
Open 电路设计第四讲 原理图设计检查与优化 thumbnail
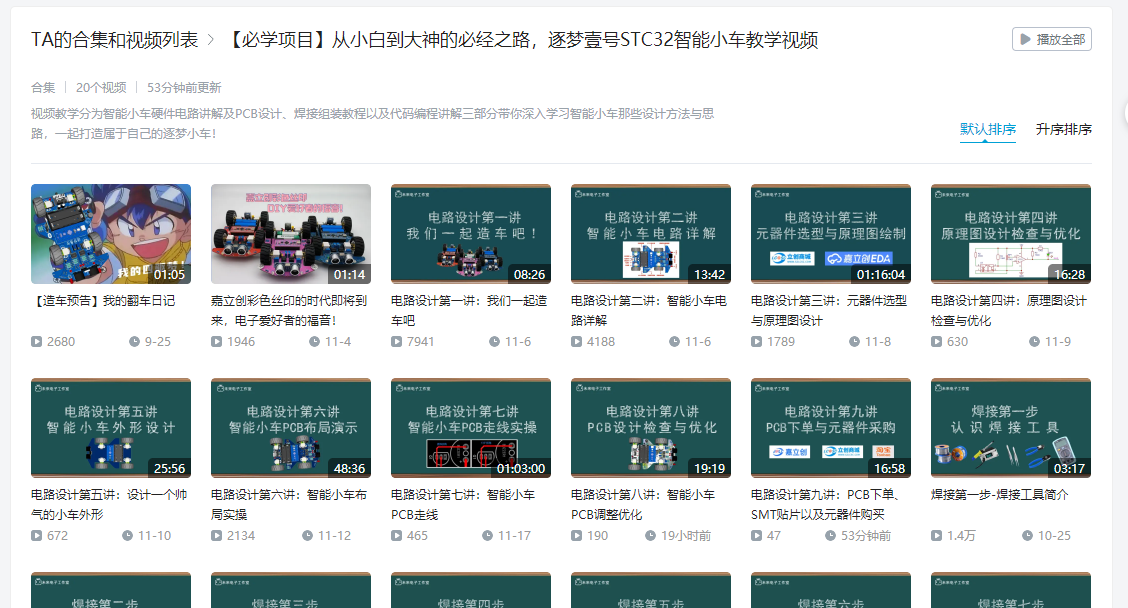1011,234
